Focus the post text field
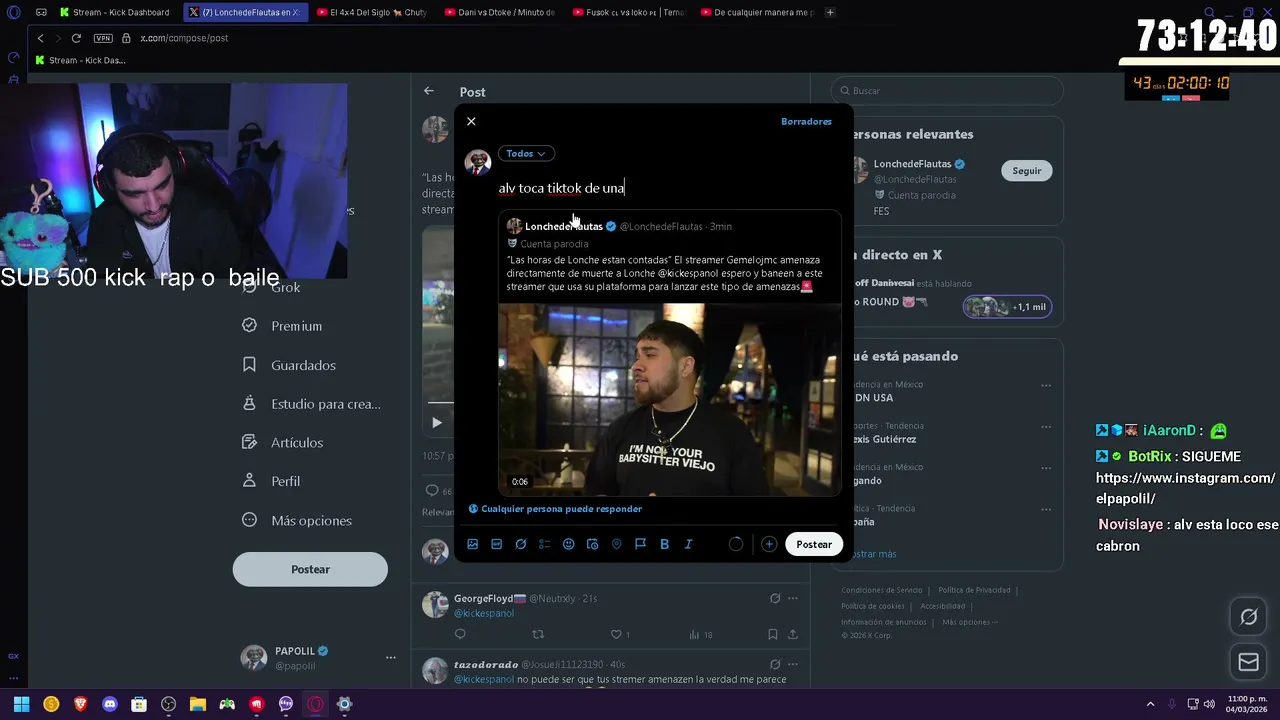The image size is (1280, 720). tap(668, 188)
